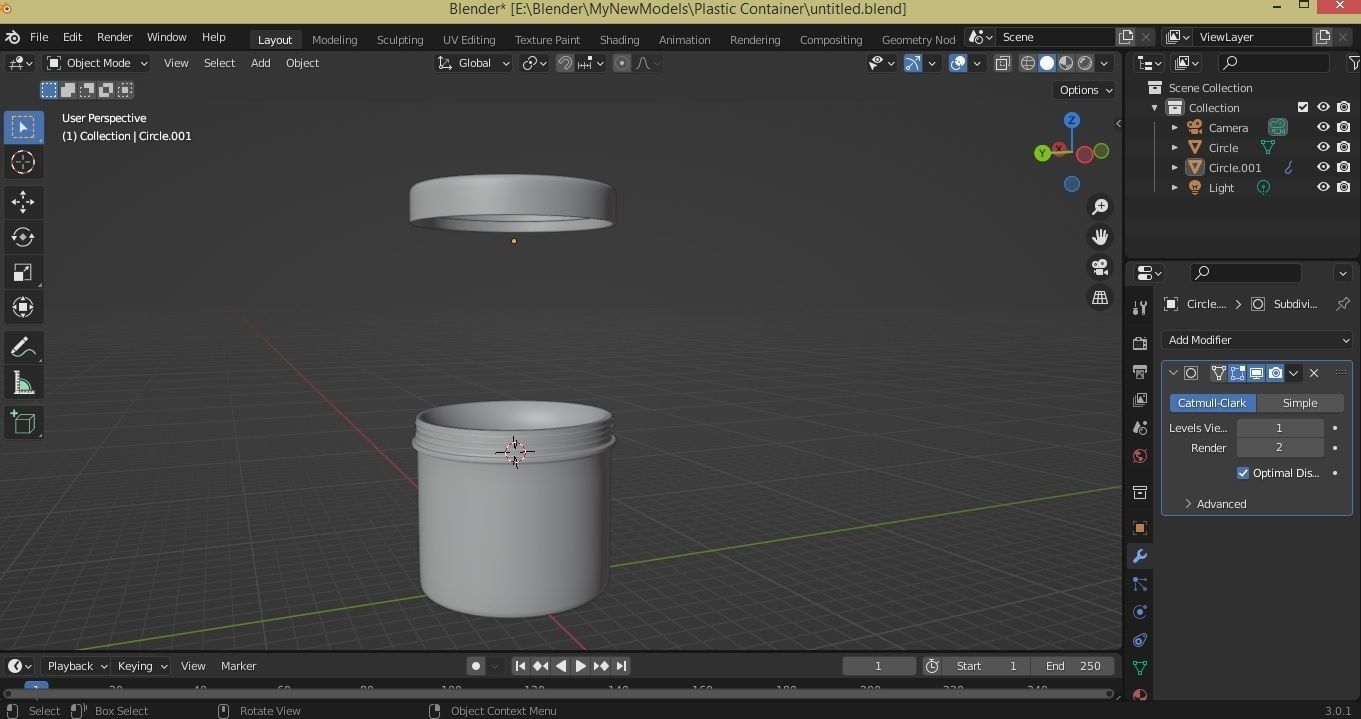Image resolution: width=1361 pixels, height=719 pixels.
Task: Switch to the Shading workspace tab
Action: [619, 40]
